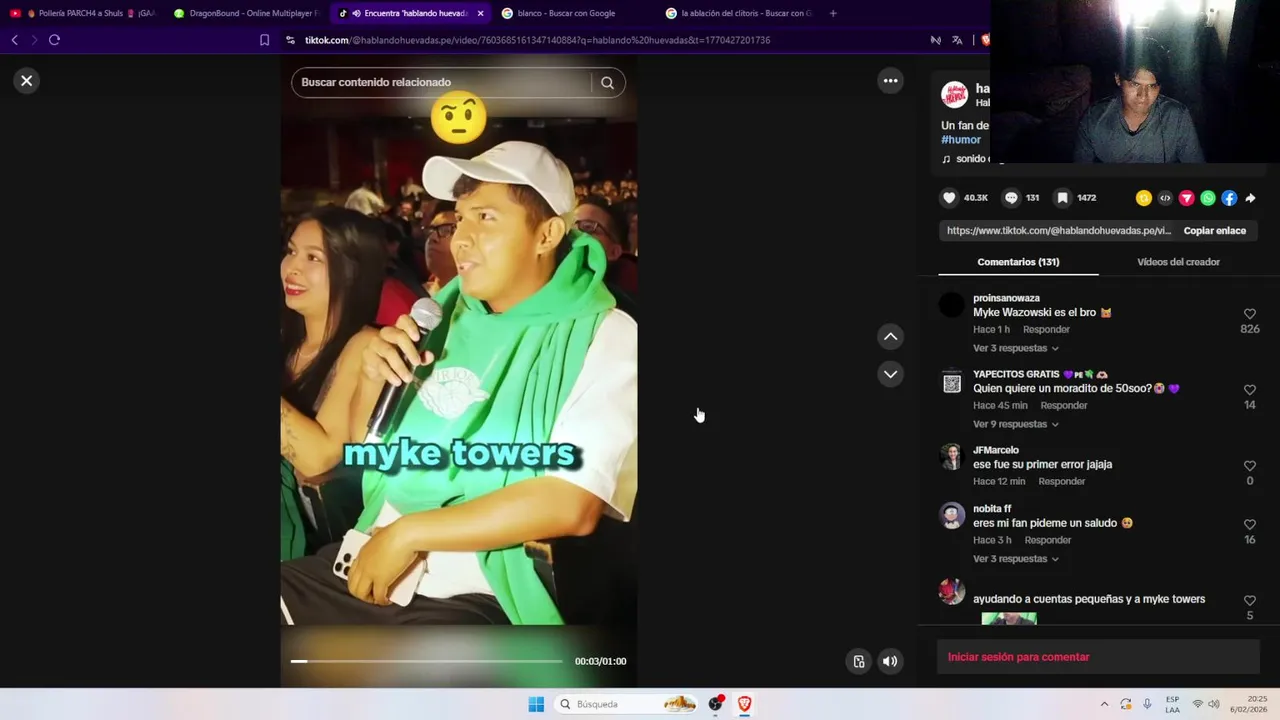Image resolution: width=1280 pixels, height=720 pixels.
Task: Click the #humor hashtag
Action: tap(961, 140)
